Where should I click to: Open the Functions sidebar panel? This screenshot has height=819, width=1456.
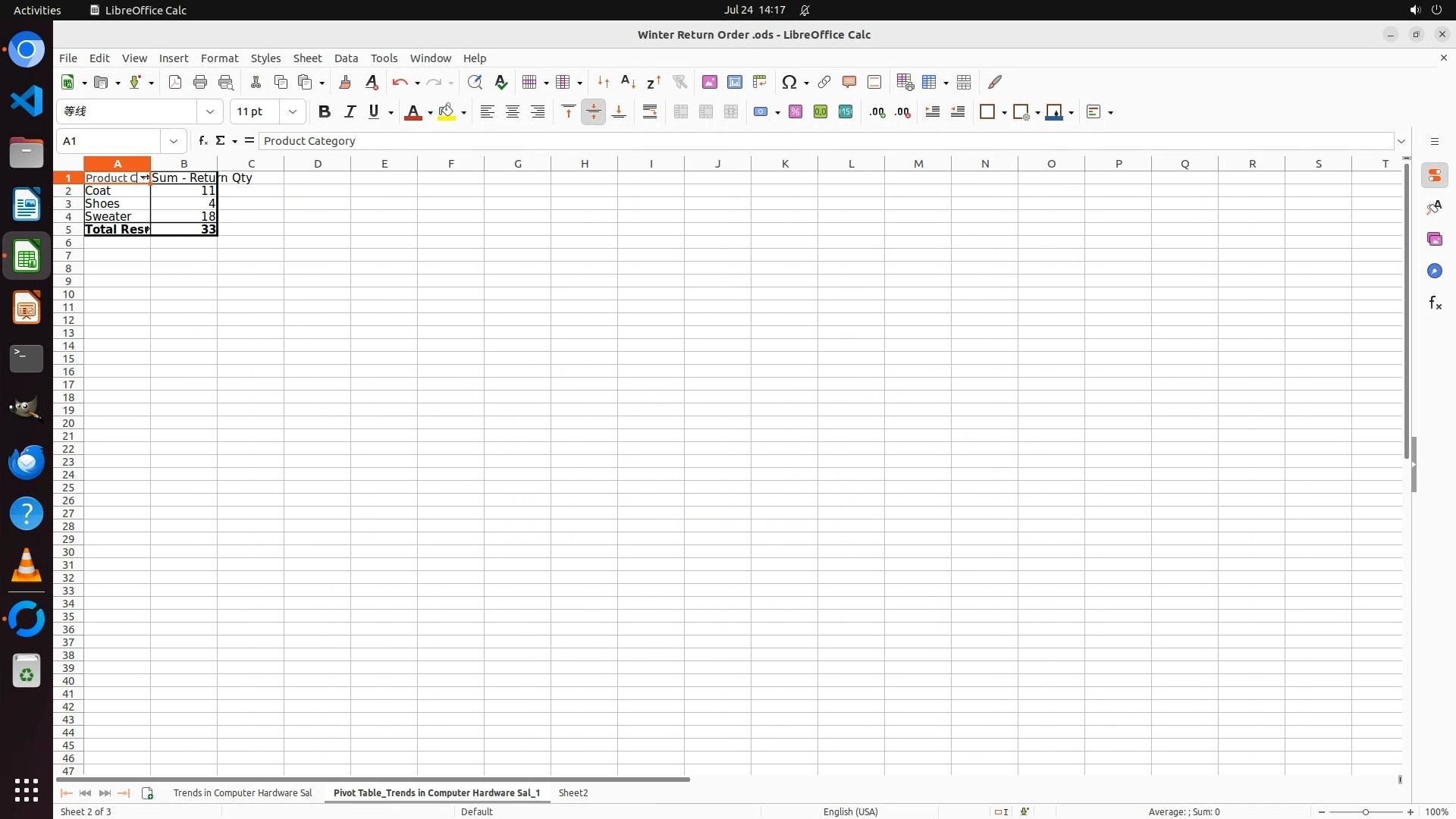[1435, 303]
